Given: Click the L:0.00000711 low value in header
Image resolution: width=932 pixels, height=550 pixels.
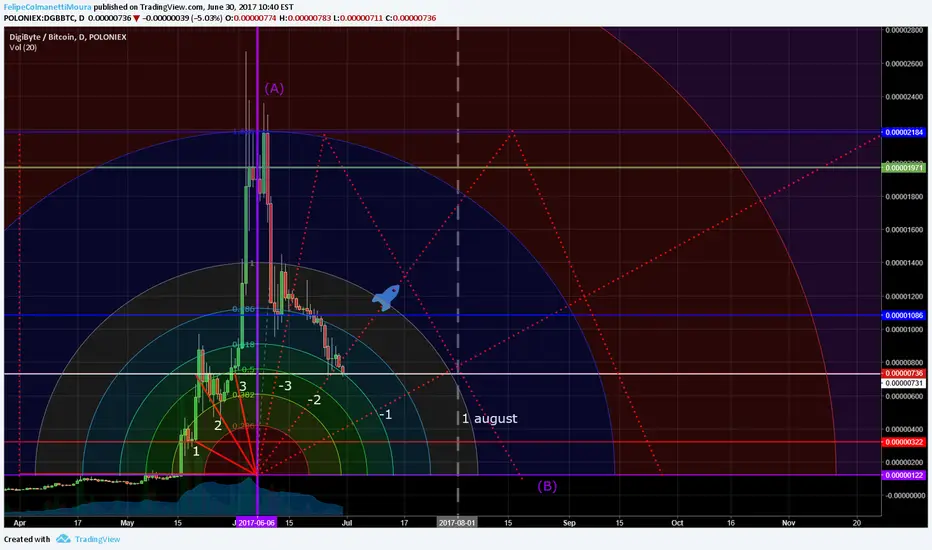Looking at the screenshot, I should [x=357, y=18].
